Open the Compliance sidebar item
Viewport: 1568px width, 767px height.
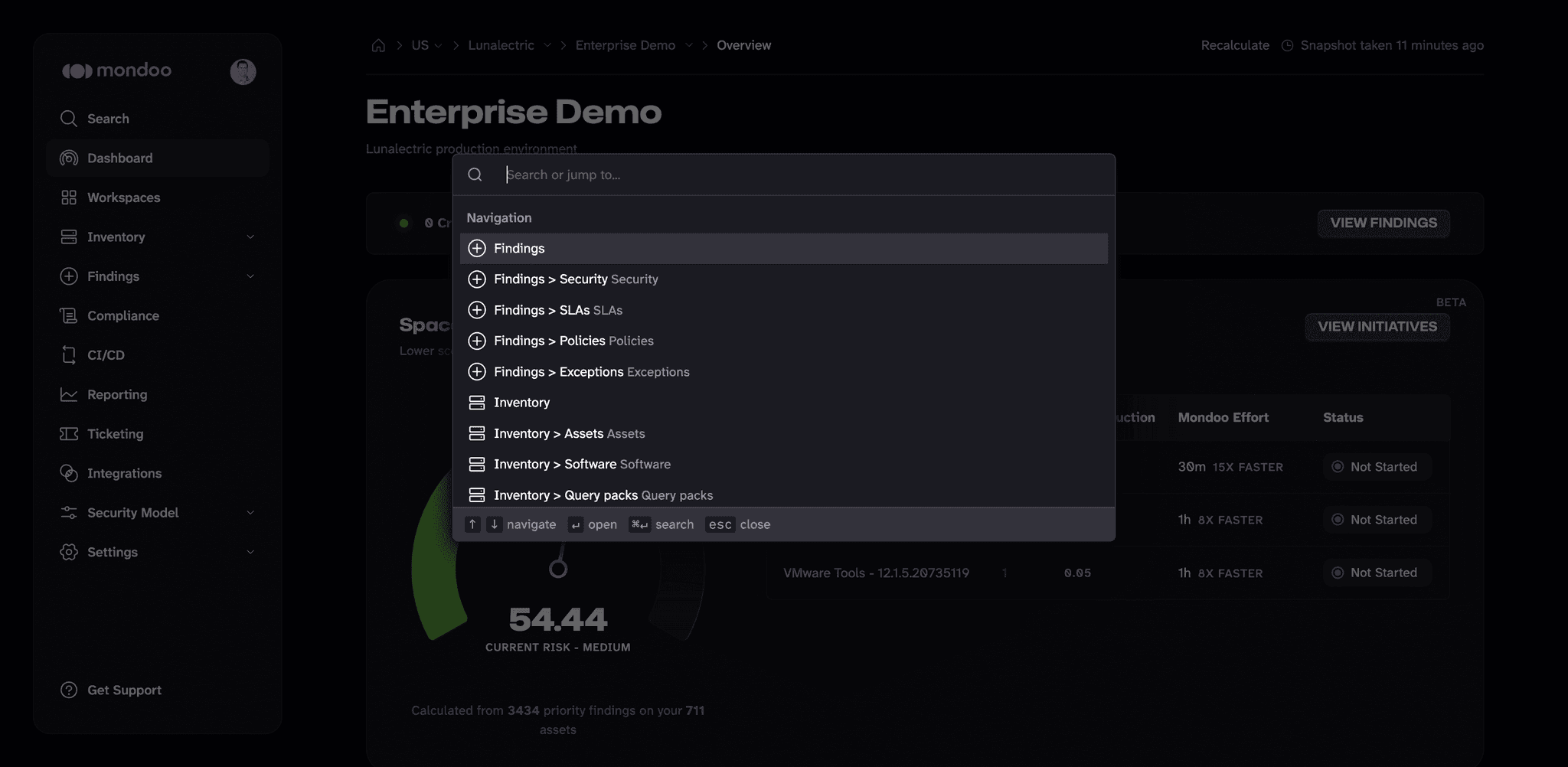pos(158,315)
